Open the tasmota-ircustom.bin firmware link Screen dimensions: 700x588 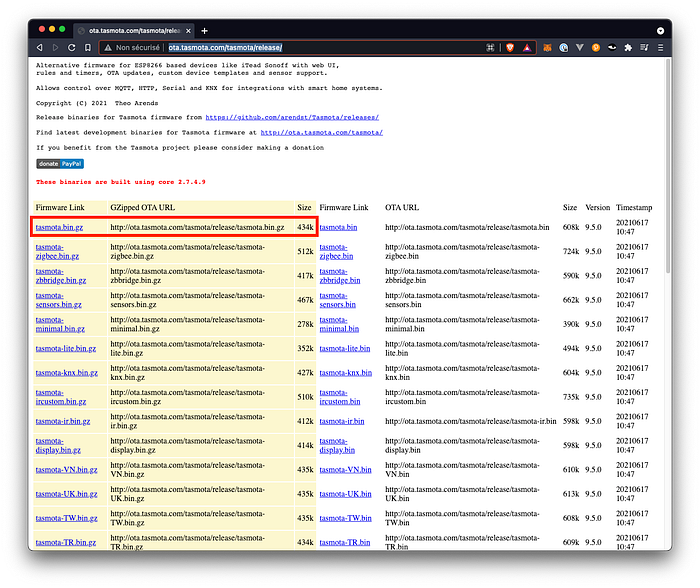(x=340, y=397)
